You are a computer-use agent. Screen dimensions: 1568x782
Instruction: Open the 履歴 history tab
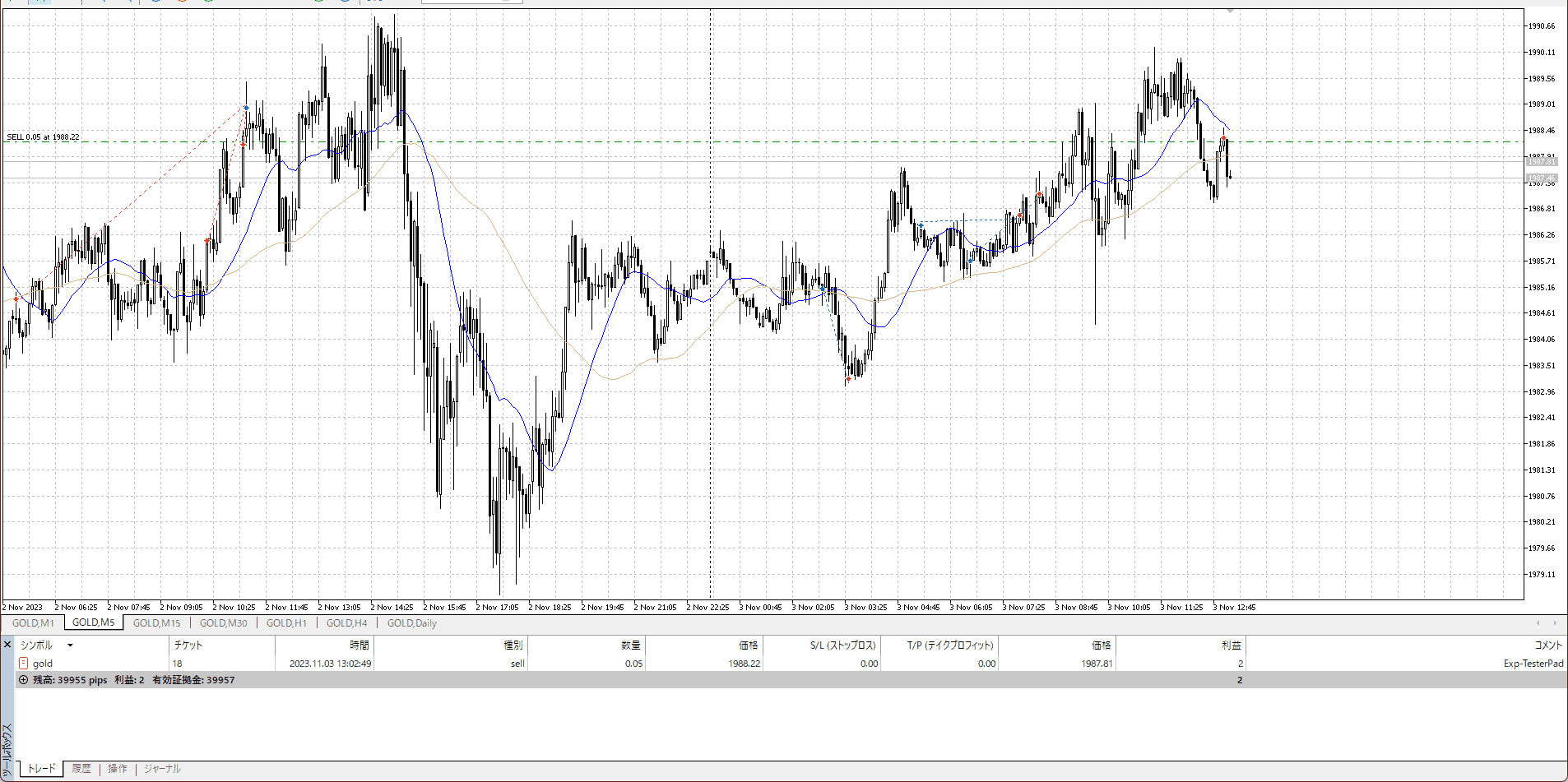pyautogui.click(x=81, y=769)
